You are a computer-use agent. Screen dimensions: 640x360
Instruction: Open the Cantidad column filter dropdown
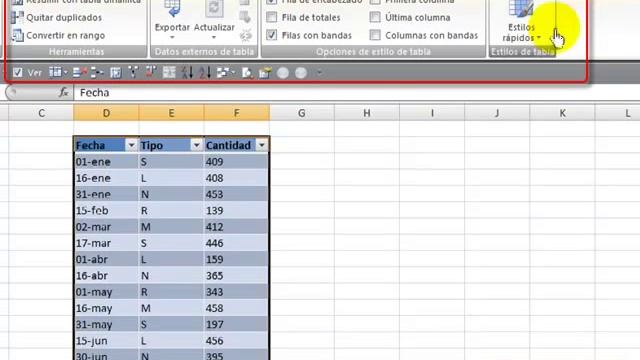[x=262, y=145]
